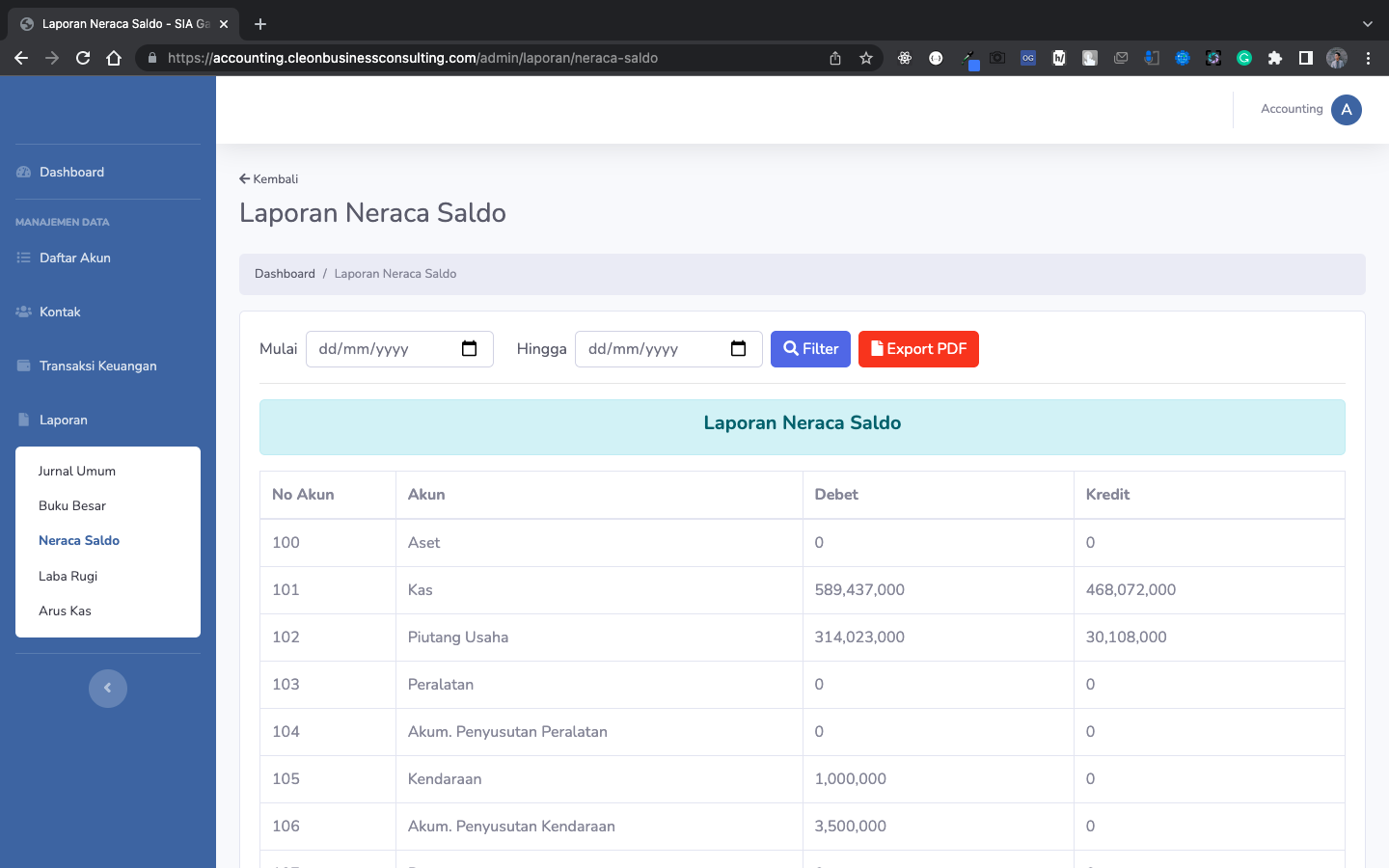Open the camera screenshot extension
This screenshot has height=868, width=1389.
[x=997, y=58]
